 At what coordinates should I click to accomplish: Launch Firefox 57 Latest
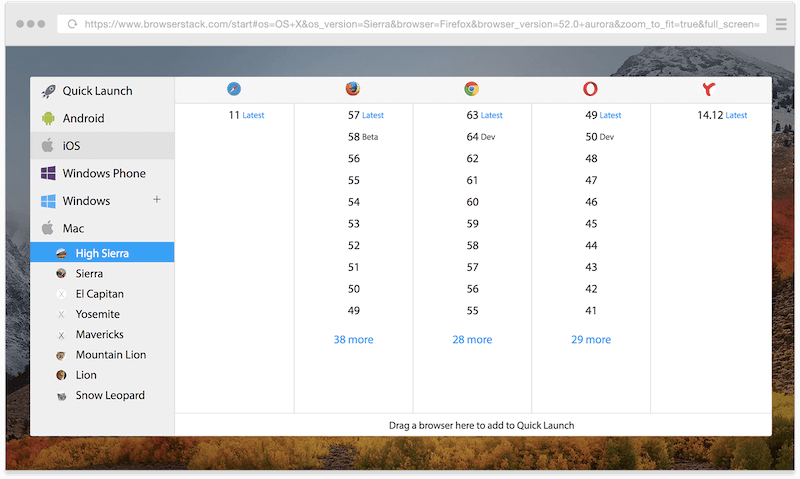(366, 115)
